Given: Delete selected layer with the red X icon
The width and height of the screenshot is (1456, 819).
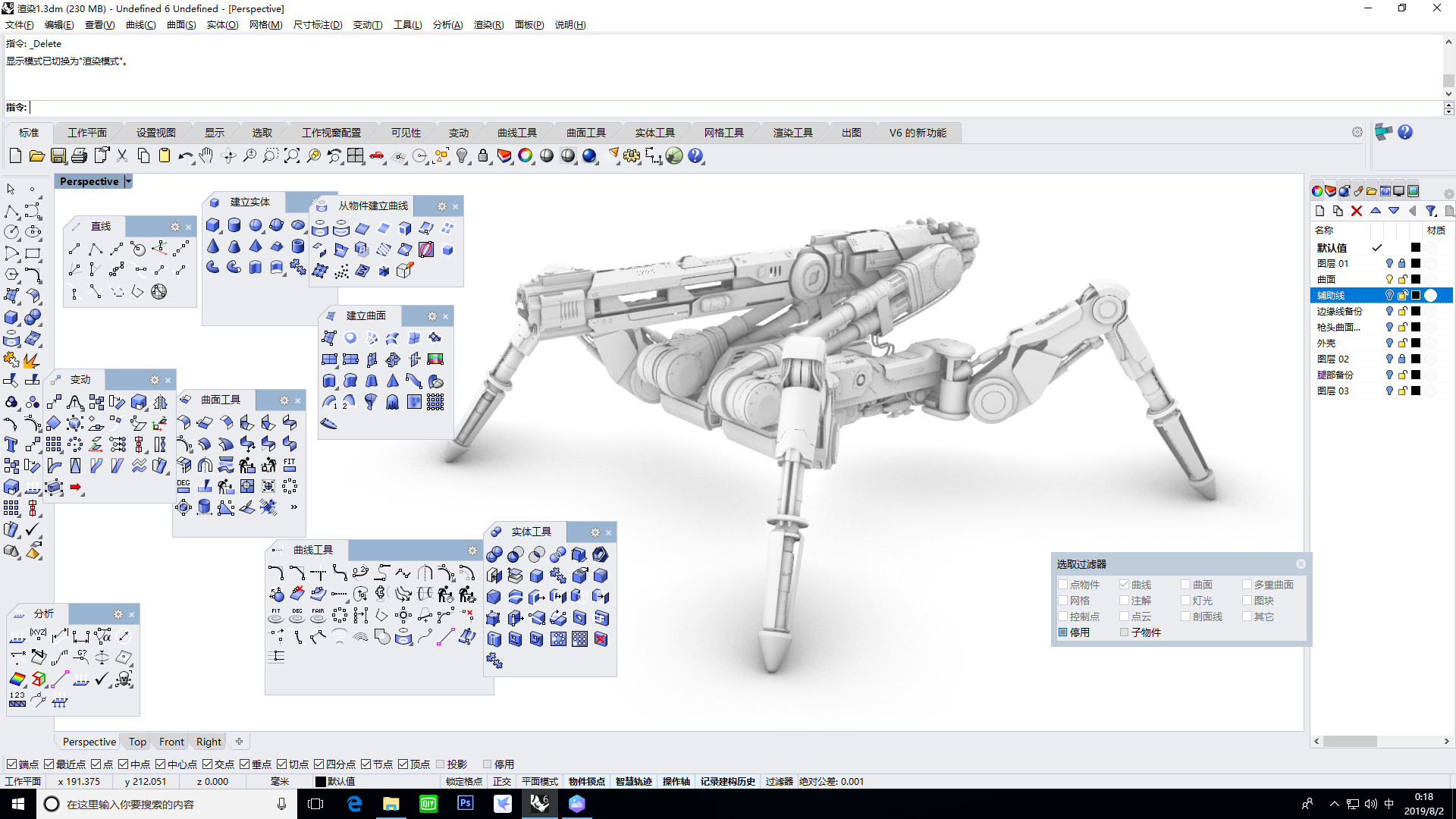Looking at the screenshot, I should [1357, 211].
